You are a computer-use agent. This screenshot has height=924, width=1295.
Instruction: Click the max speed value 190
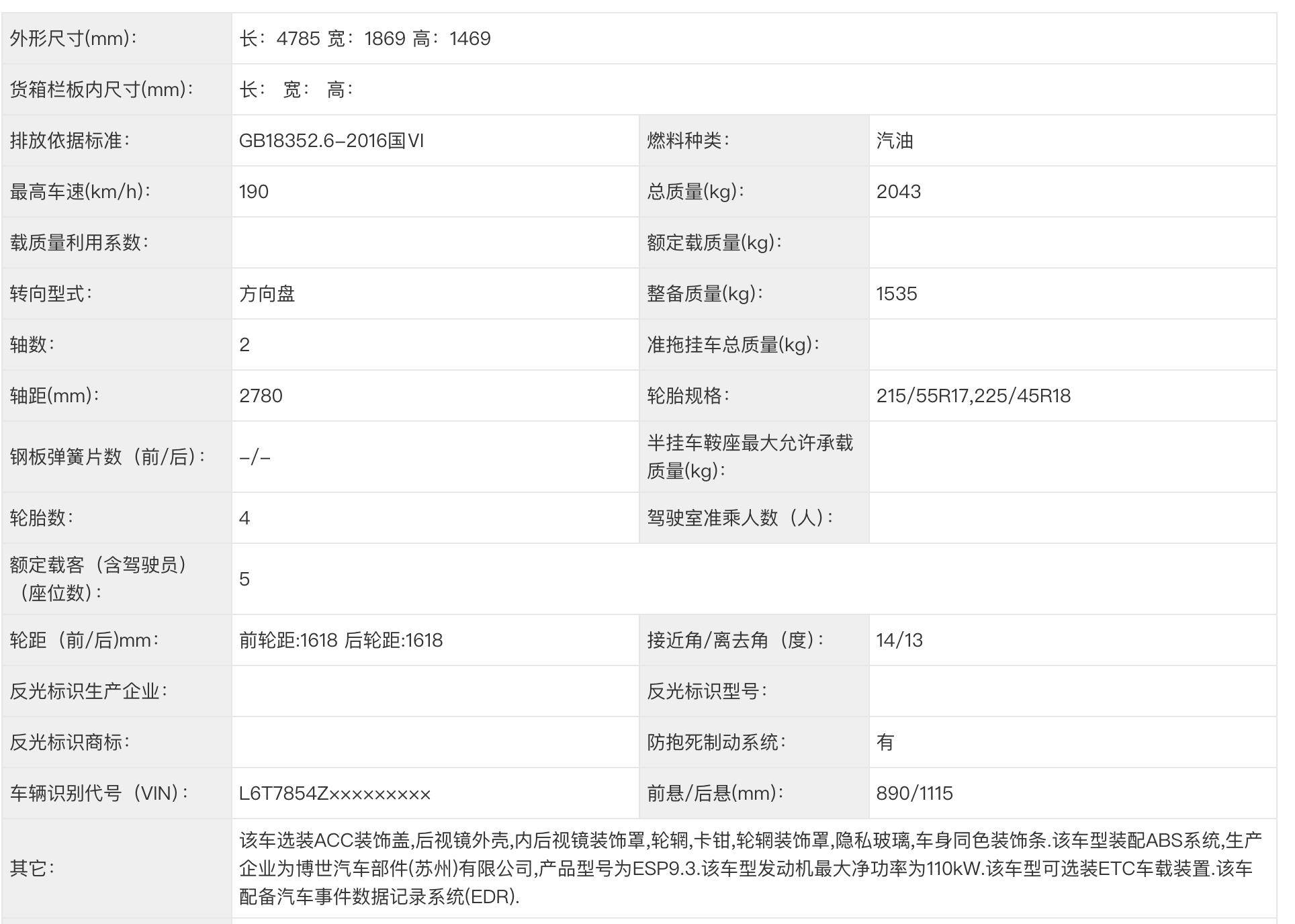coord(254,191)
